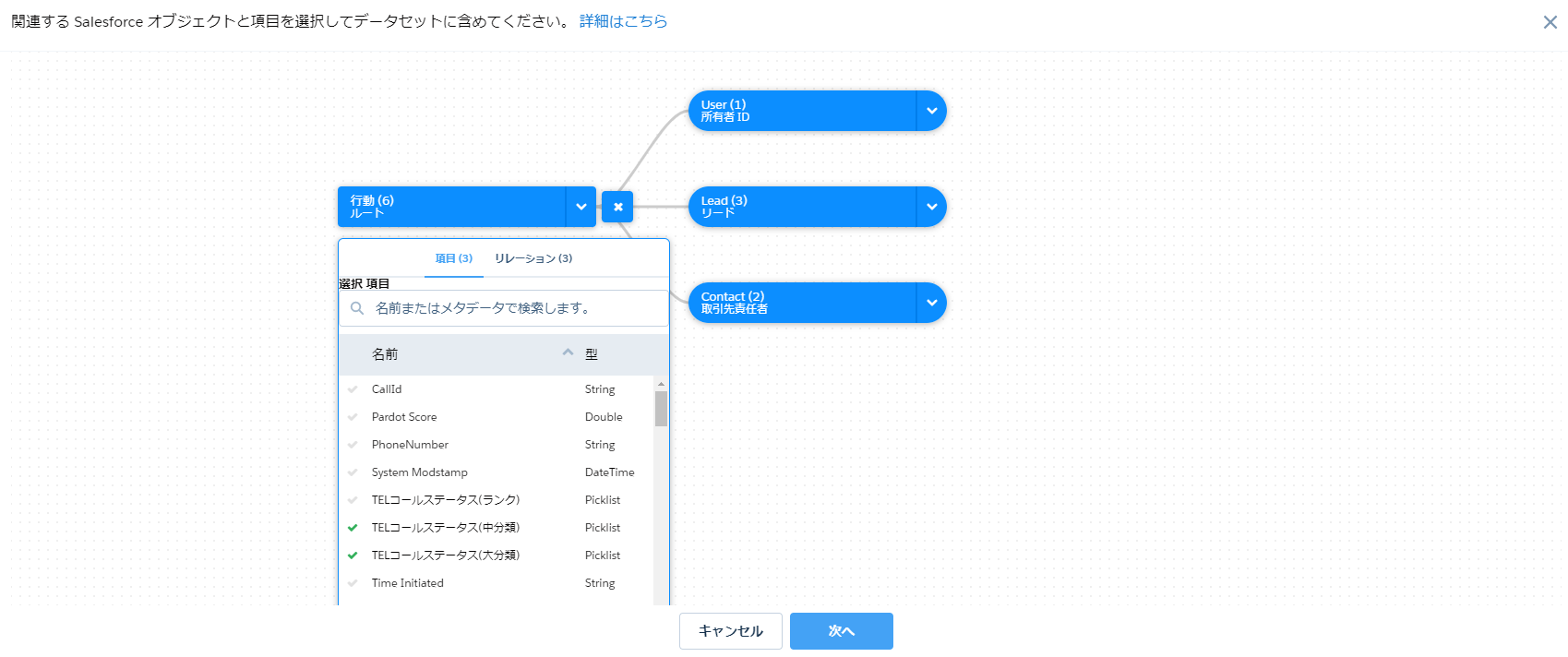Click the scrollbar up arrow in field list
1568x657 pixels.
point(661,384)
